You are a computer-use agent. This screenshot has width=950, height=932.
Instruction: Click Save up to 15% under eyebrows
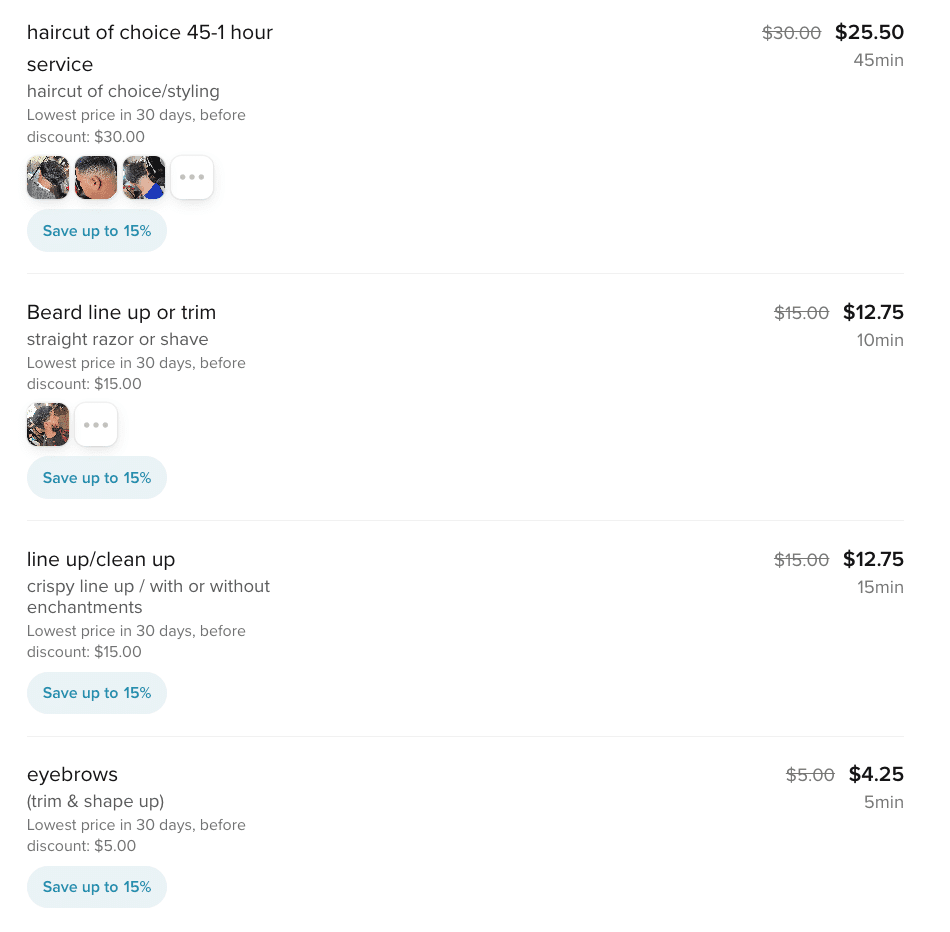pos(97,887)
